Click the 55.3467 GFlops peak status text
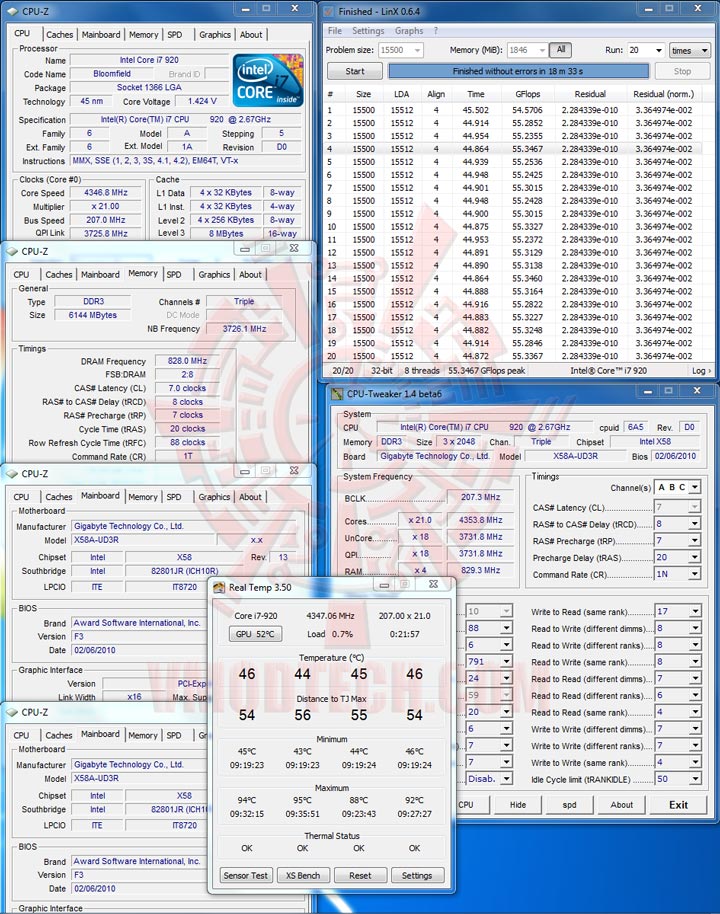 pos(486,371)
